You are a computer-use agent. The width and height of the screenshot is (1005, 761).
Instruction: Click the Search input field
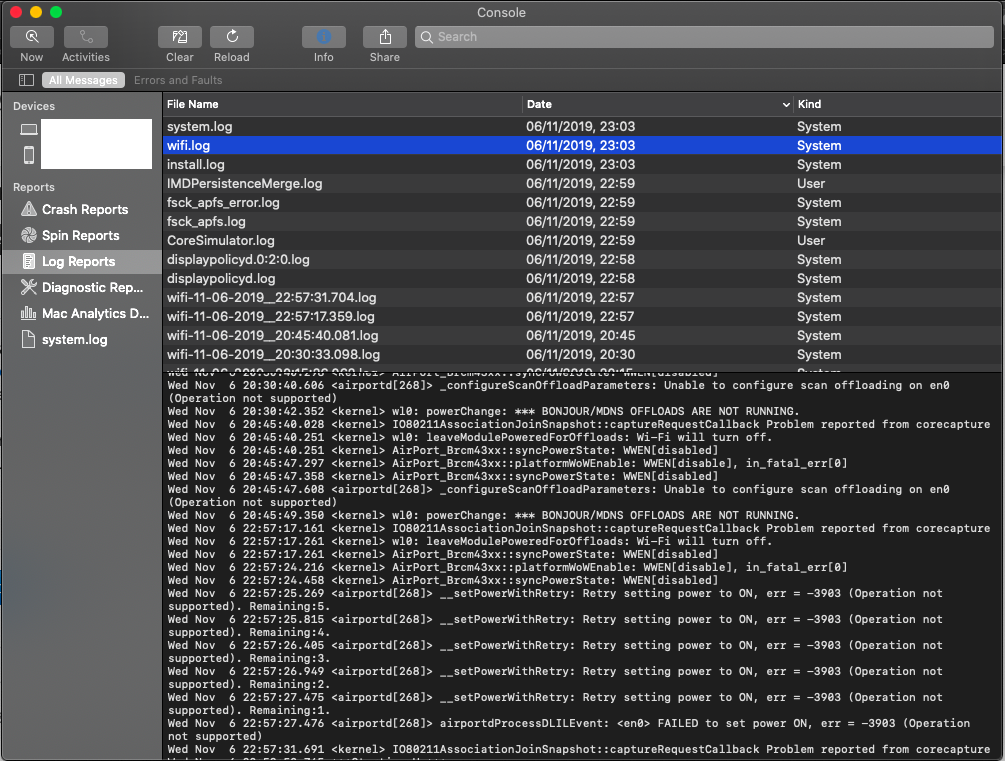(704, 37)
